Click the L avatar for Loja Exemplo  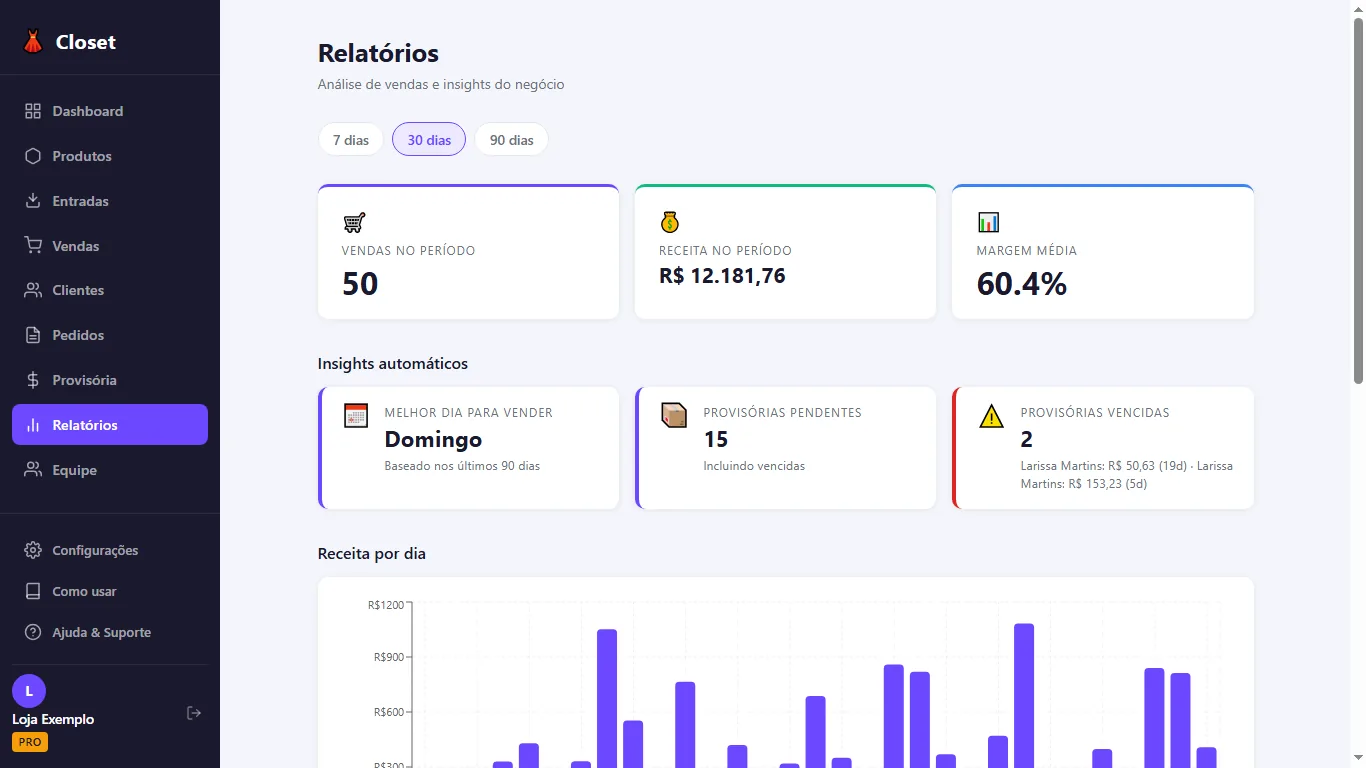coord(29,691)
